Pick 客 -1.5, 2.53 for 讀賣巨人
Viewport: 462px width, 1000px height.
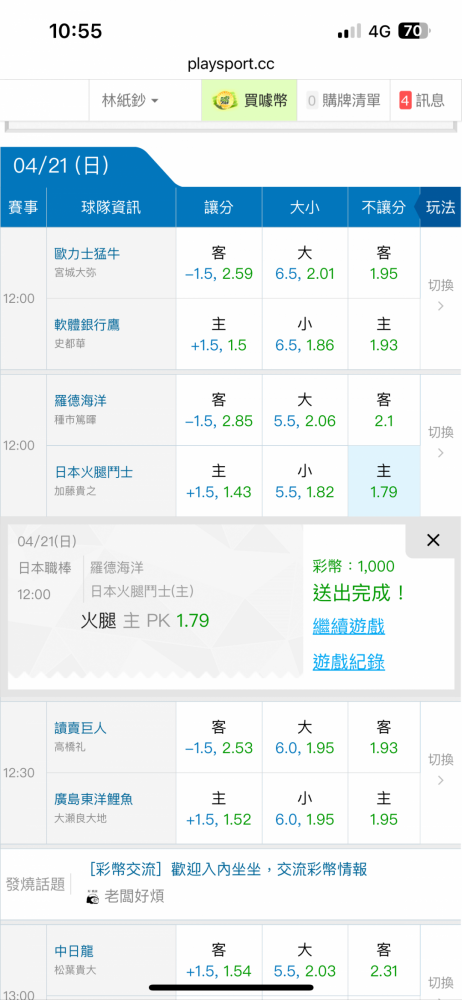click(x=219, y=737)
